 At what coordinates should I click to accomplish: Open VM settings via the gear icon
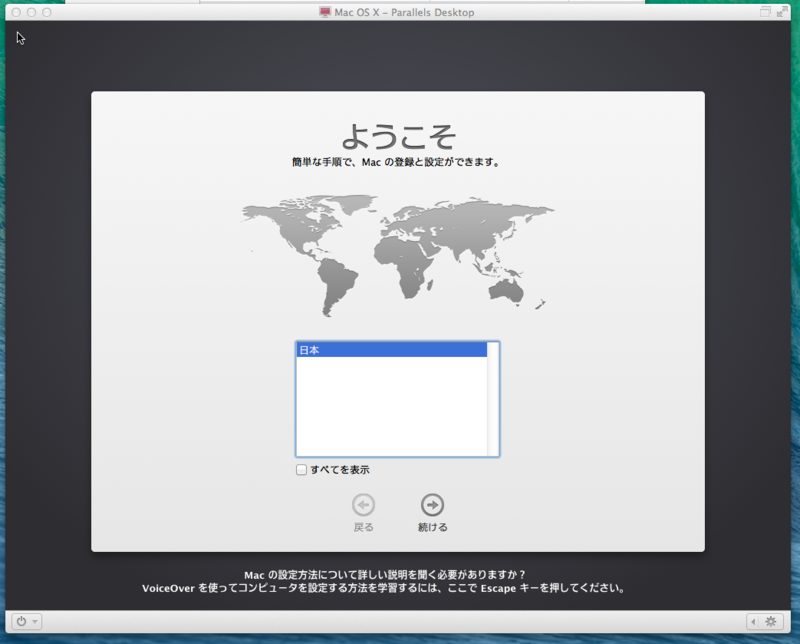tap(770, 621)
